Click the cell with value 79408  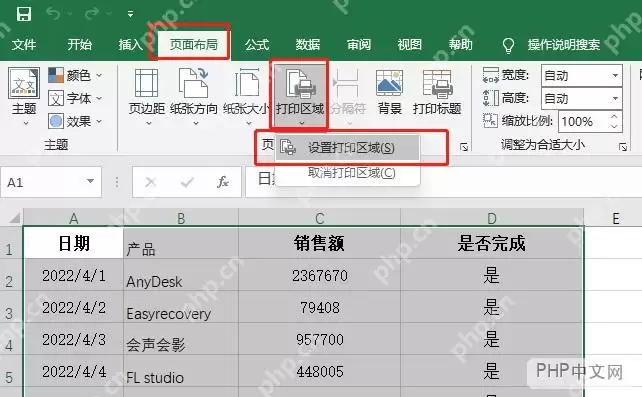coord(319,307)
